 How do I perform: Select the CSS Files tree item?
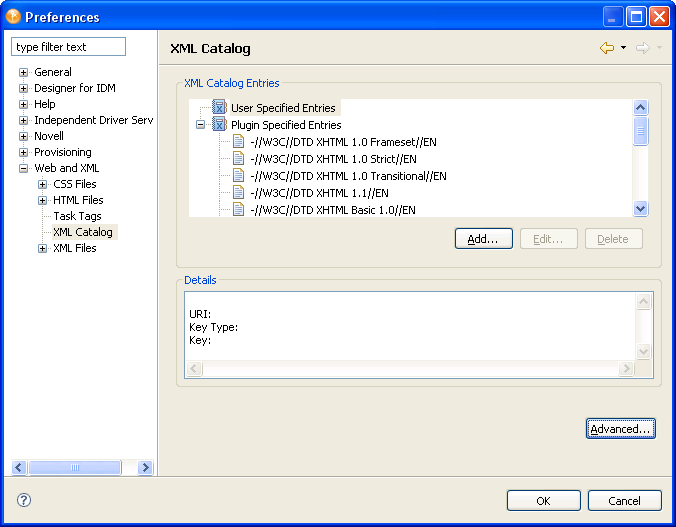[x=75, y=184]
